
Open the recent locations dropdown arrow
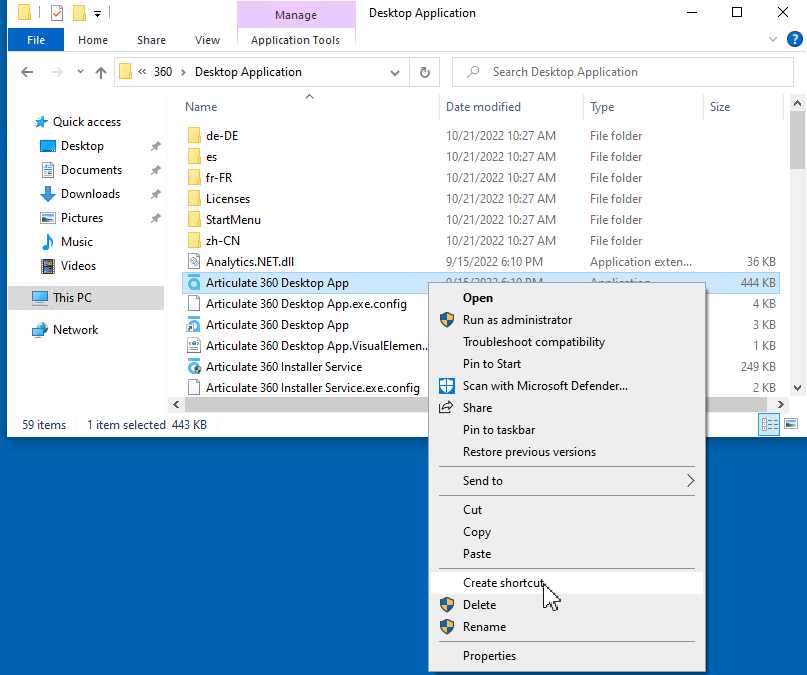(x=80, y=72)
